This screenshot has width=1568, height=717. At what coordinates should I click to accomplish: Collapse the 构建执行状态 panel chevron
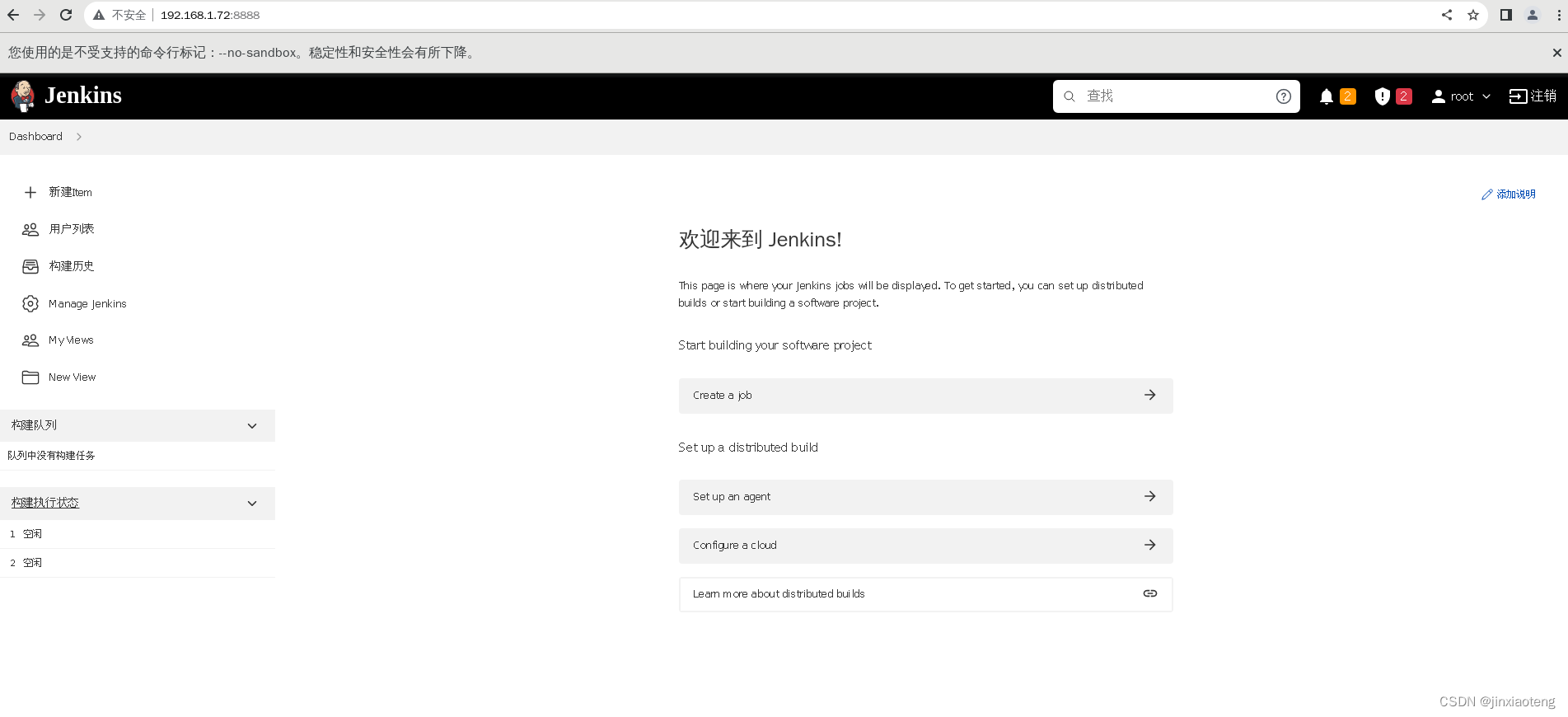click(252, 504)
